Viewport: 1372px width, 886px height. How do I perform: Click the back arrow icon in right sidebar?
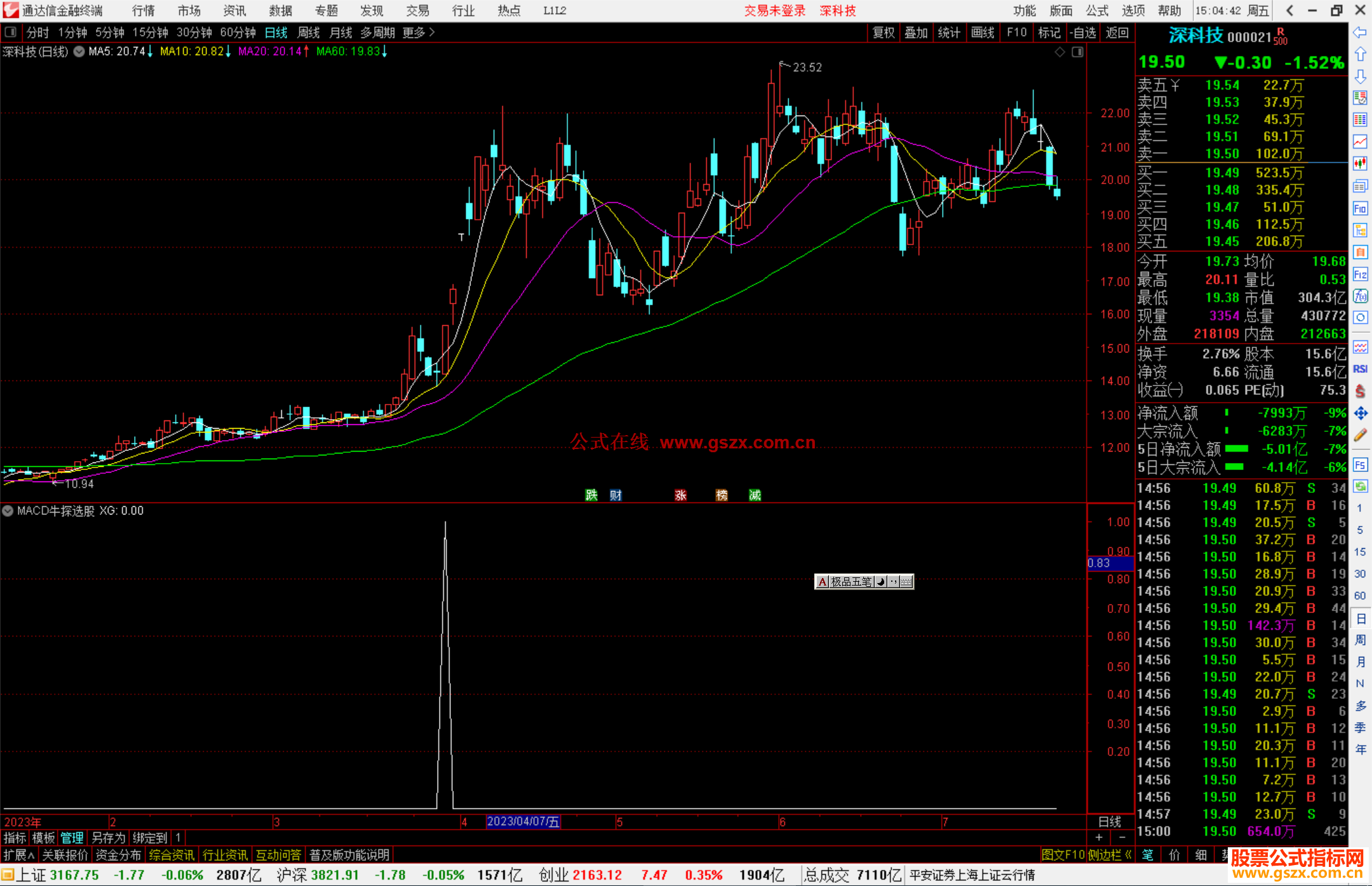click(1360, 32)
